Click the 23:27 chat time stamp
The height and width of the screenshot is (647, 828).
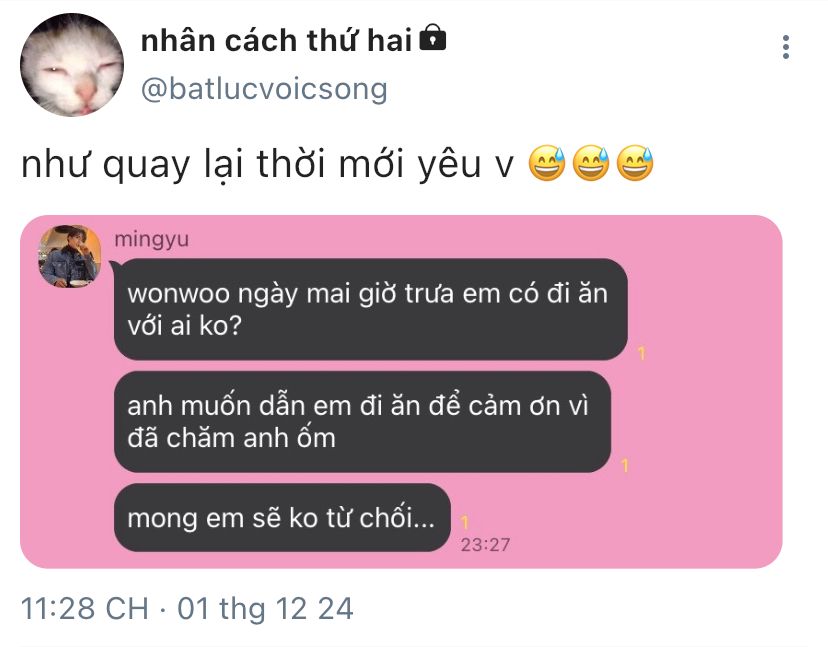(x=485, y=545)
